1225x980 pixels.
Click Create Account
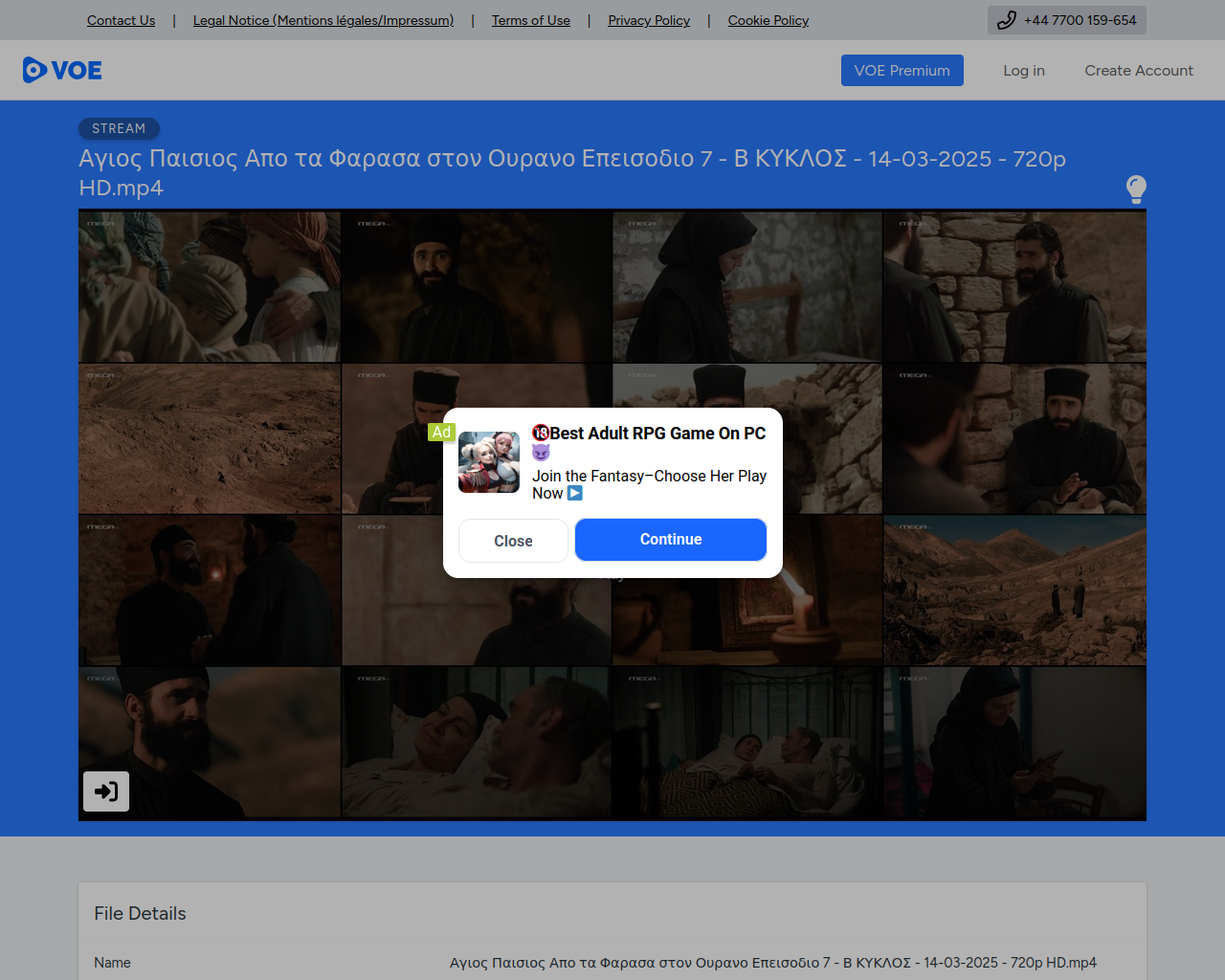click(x=1139, y=71)
